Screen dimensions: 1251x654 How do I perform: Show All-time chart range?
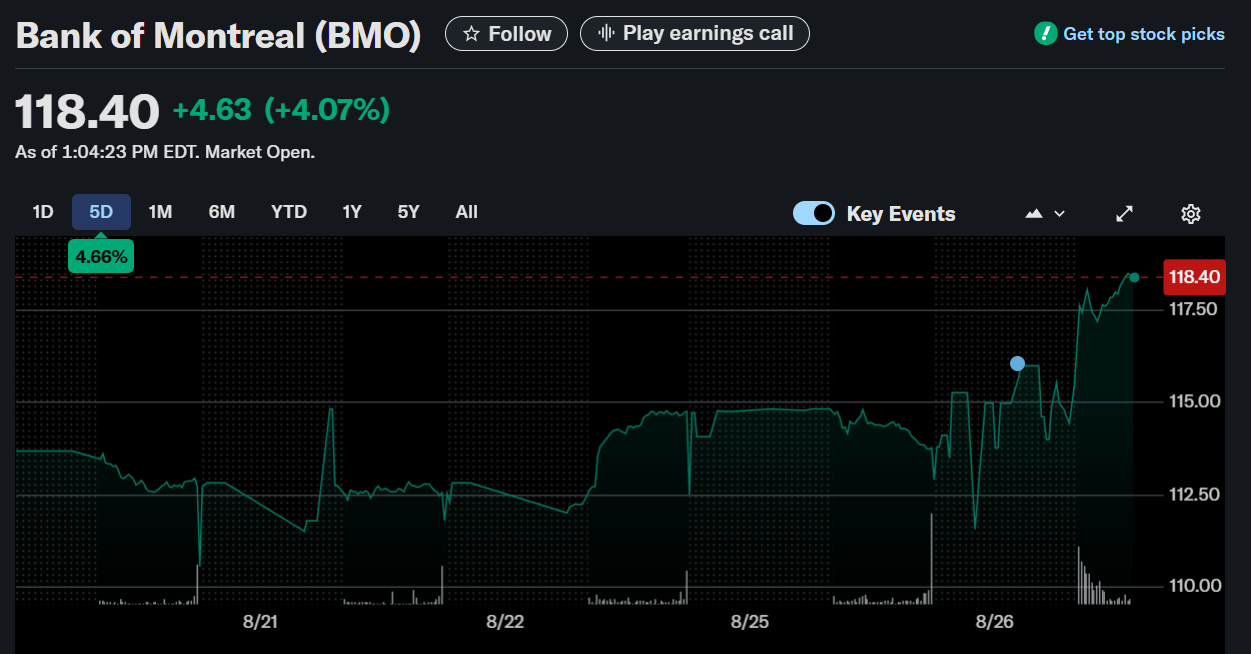pyautogui.click(x=466, y=212)
